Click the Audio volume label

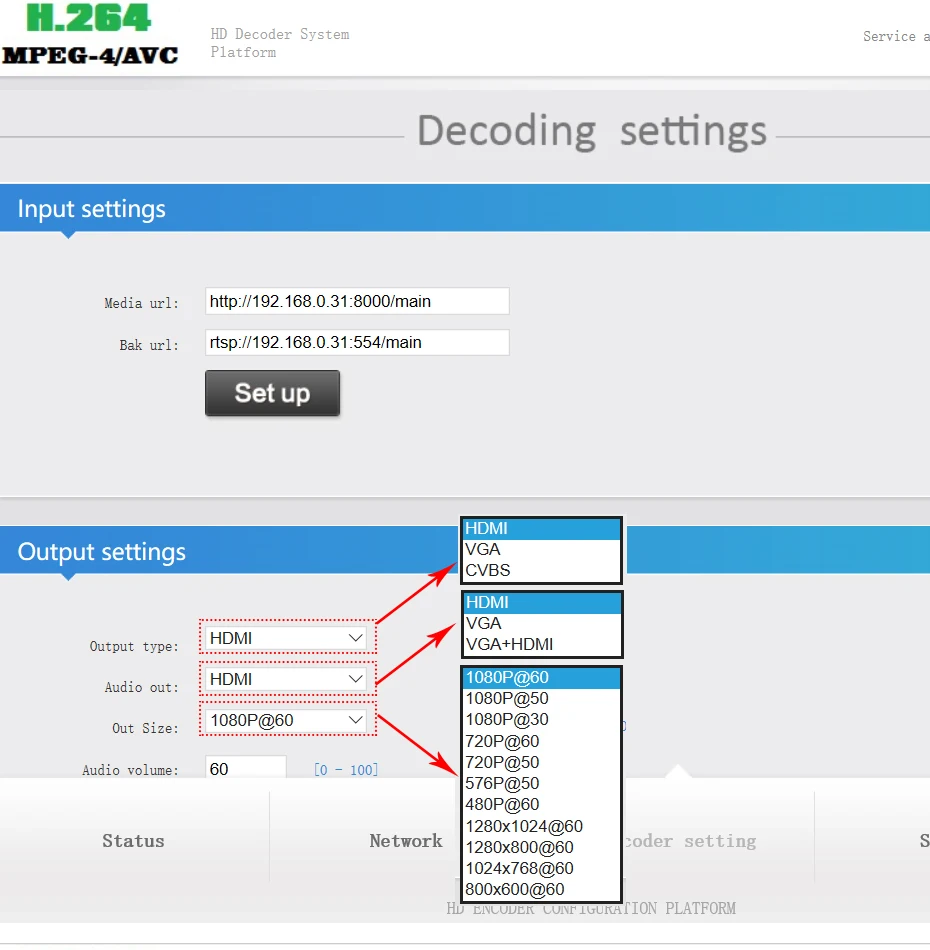pos(130,770)
